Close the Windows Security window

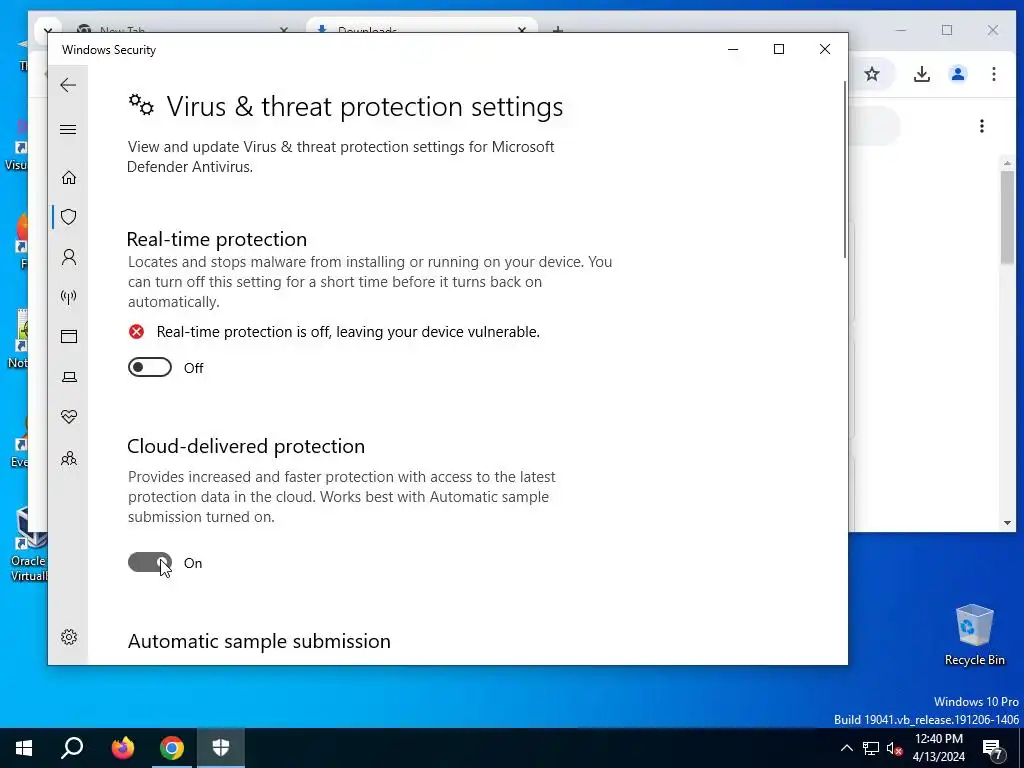point(825,49)
